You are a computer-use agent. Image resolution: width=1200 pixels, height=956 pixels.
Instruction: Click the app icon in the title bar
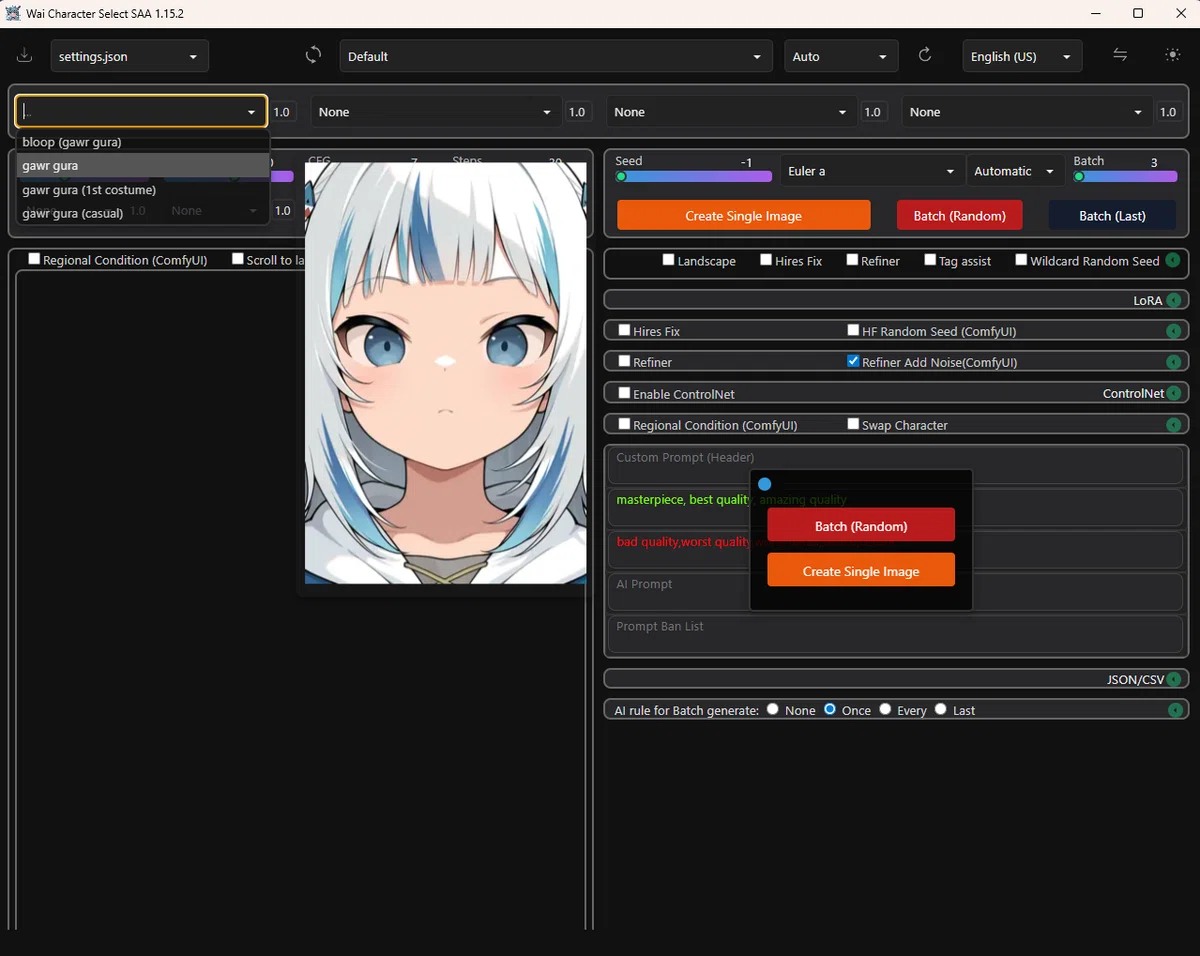coord(14,14)
